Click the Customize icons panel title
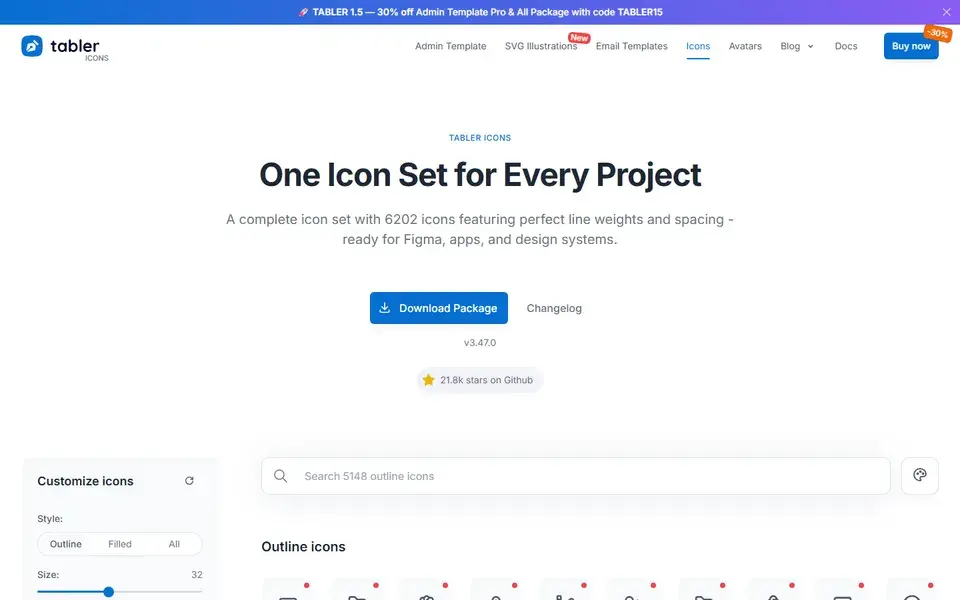The width and height of the screenshot is (960, 600). click(85, 481)
